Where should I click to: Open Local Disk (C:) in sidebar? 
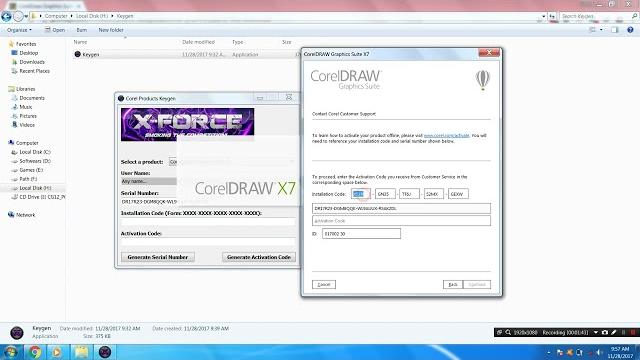(35, 152)
